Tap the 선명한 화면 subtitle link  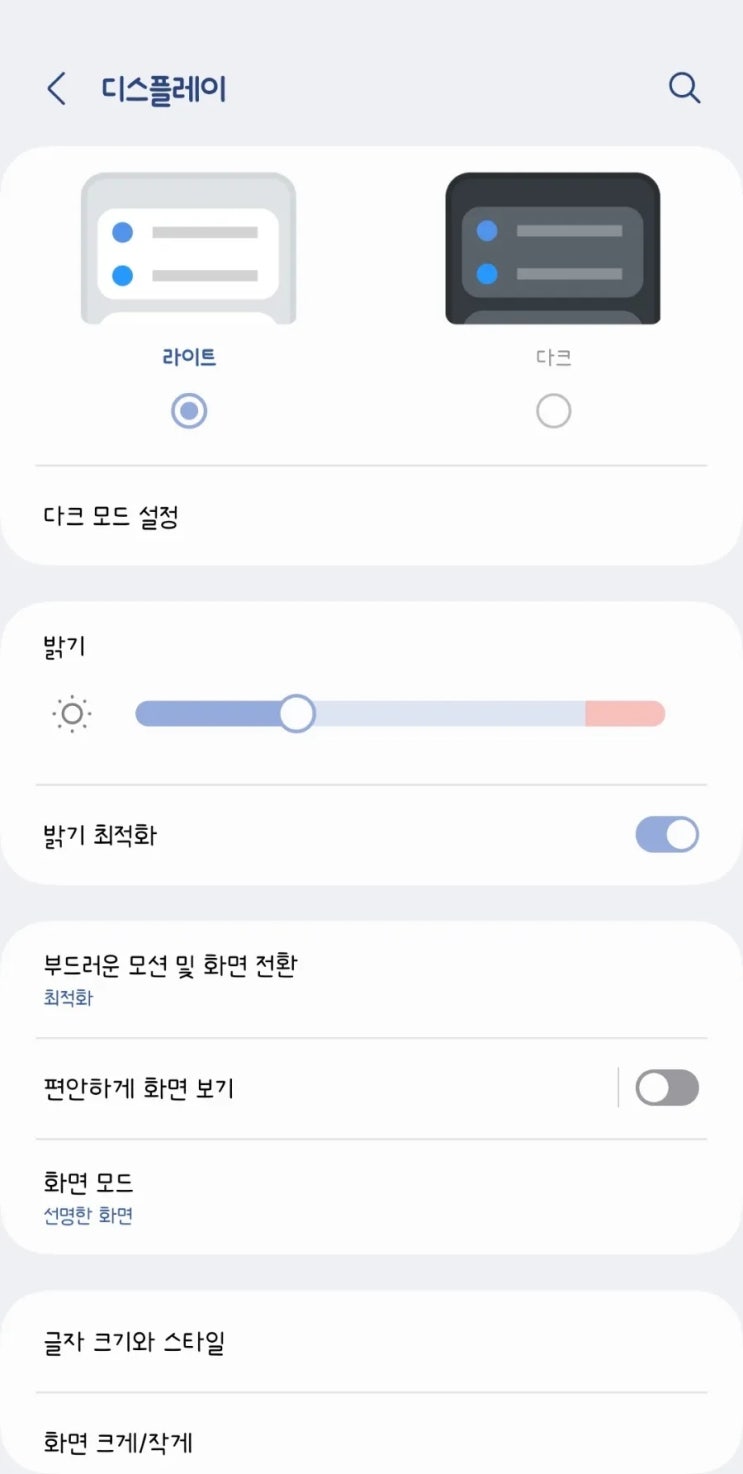pyautogui.click(x=88, y=1216)
